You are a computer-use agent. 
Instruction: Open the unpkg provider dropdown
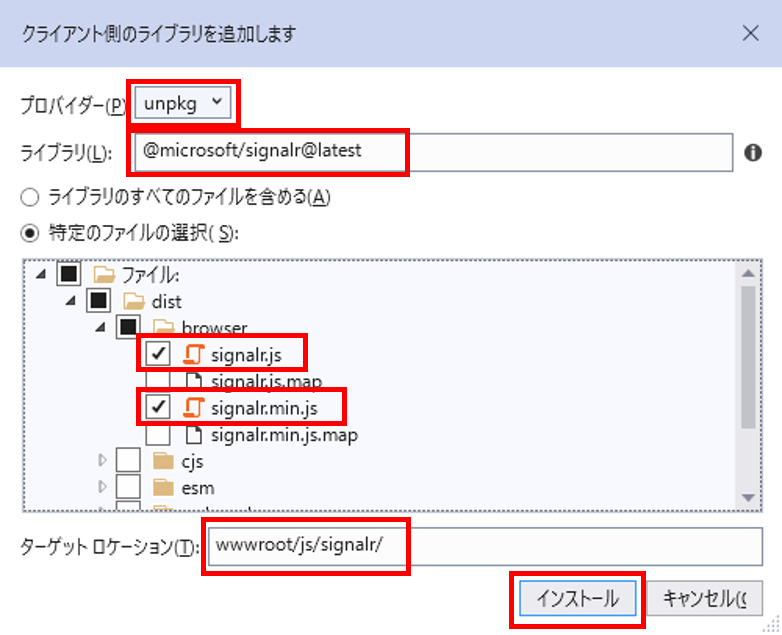pos(186,103)
